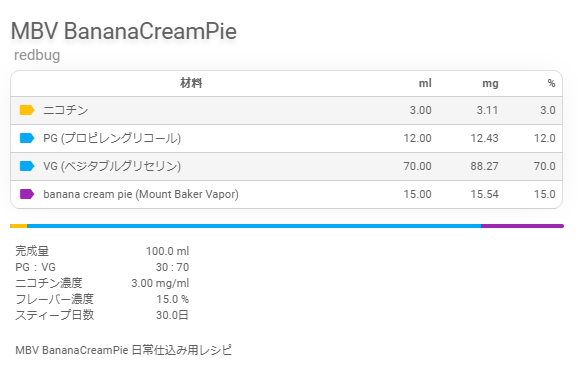Click the purple banana cream pie tag icon

pos(27,194)
